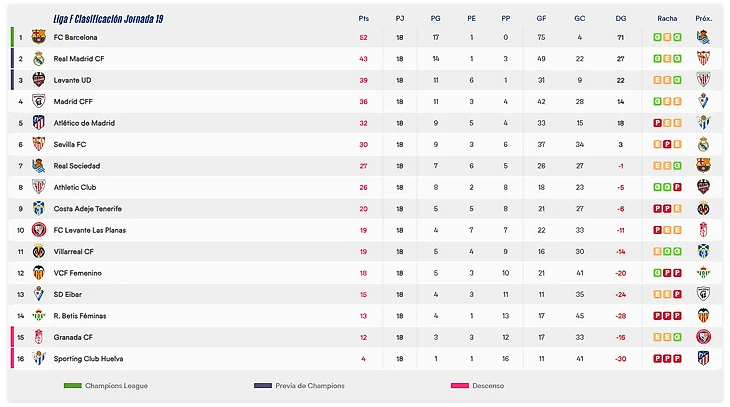This screenshot has height=407, width=730.
Task: Open Costa Adeje Tenerife team name link
Action: [87, 209]
